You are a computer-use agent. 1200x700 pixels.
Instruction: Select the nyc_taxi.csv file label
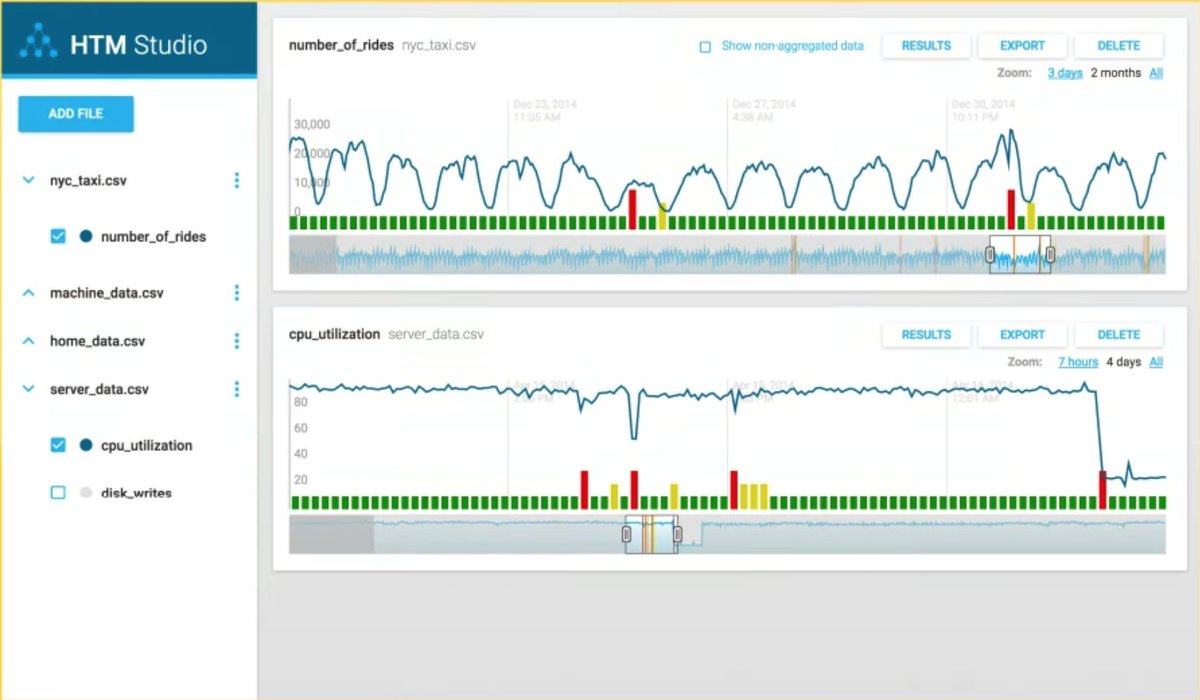(88, 181)
